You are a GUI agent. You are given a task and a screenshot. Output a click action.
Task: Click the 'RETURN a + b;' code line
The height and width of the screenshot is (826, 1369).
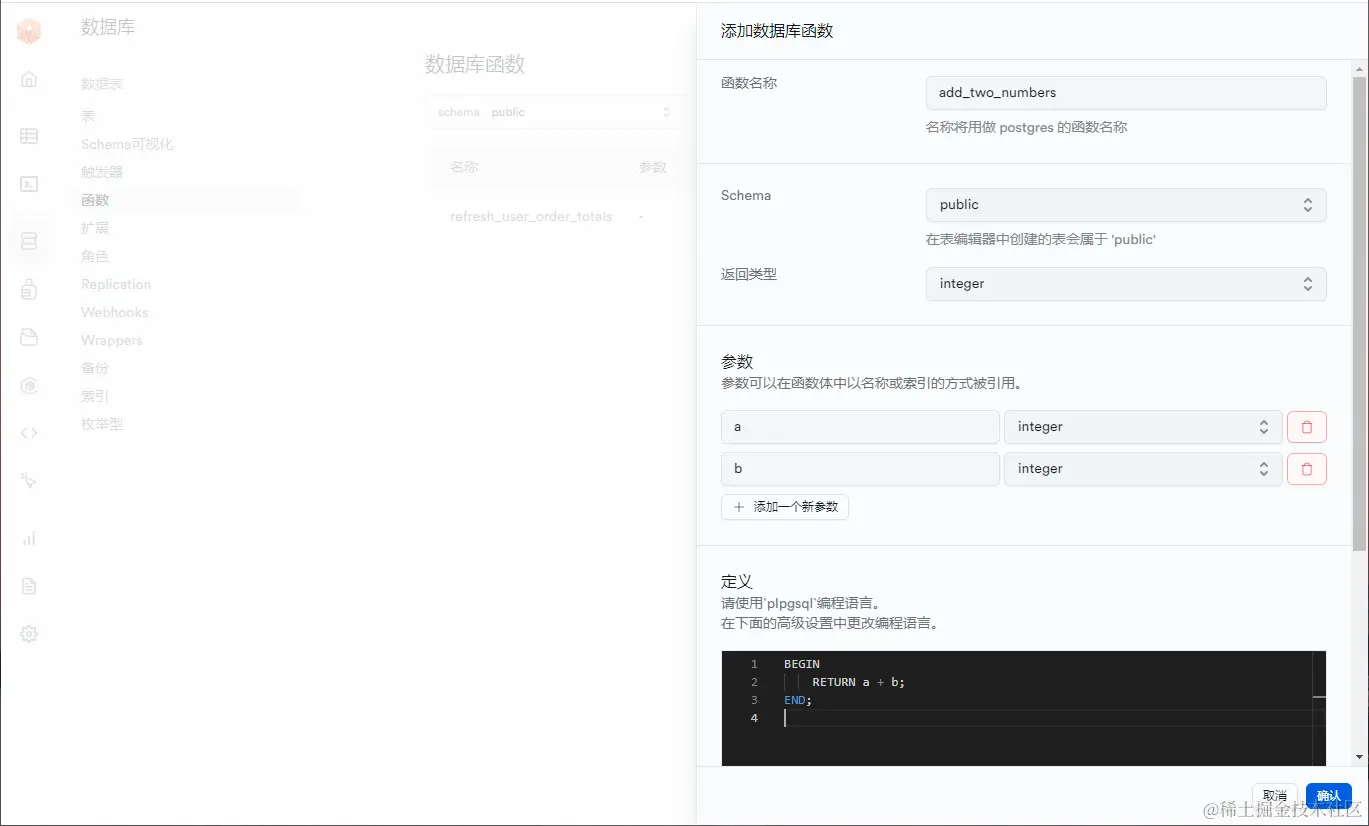tap(858, 682)
